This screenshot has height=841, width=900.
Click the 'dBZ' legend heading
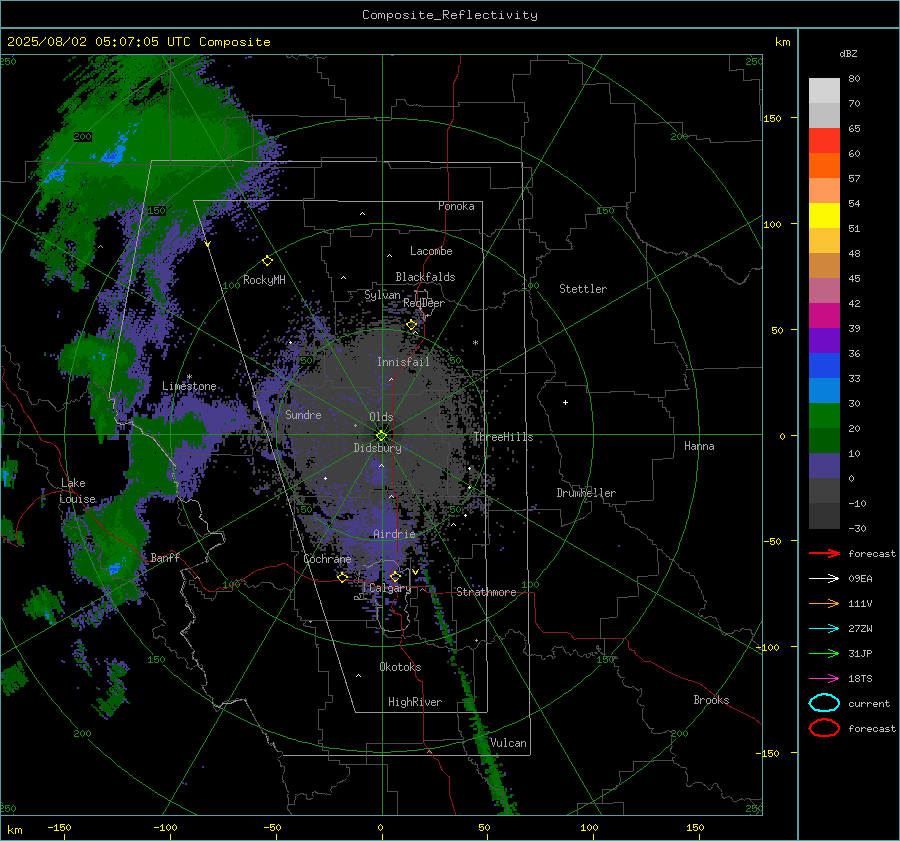point(848,53)
